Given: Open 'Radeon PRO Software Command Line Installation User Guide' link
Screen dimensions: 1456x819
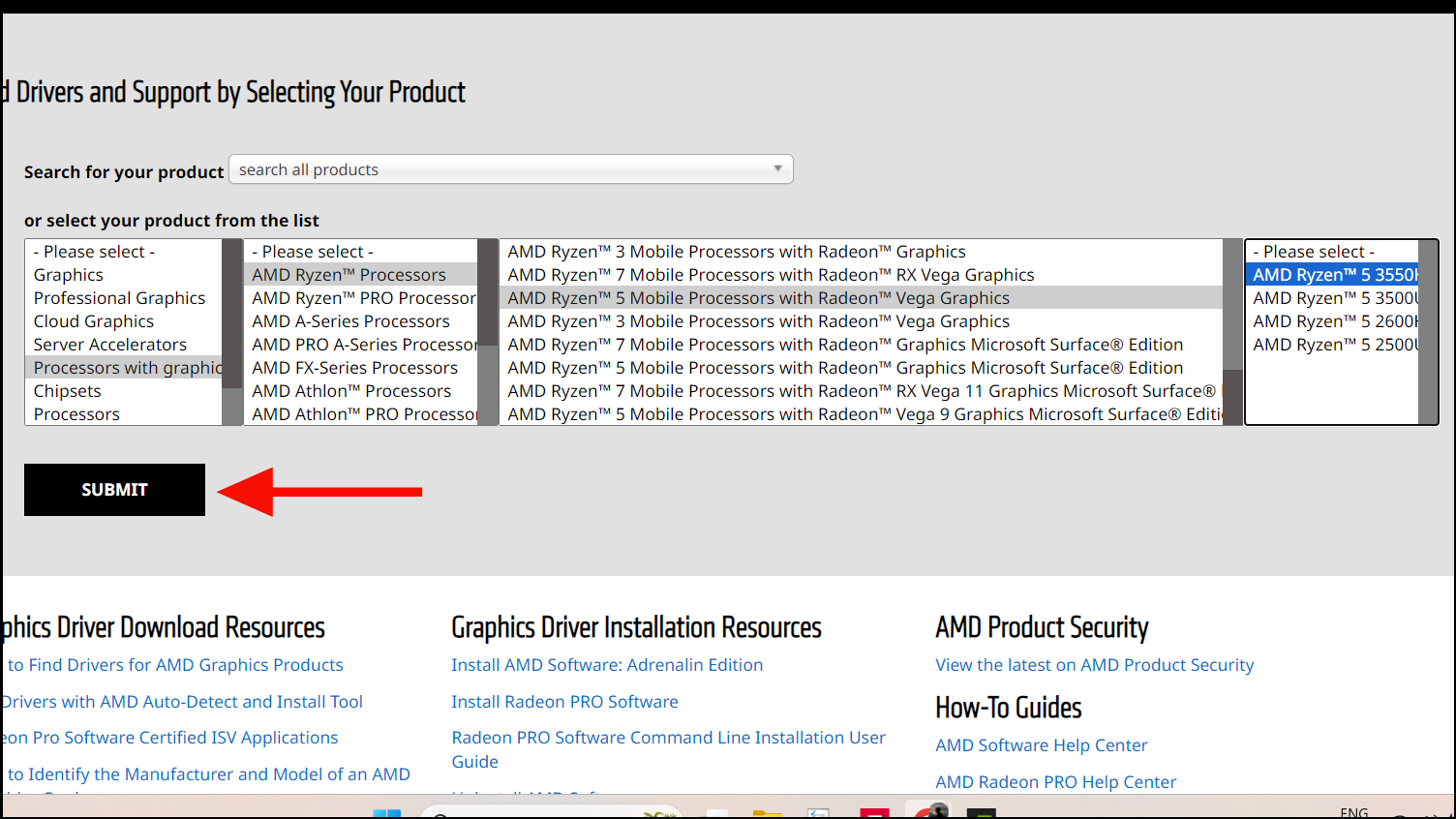Looking at the screenshot, I should [x=668, y=749].
